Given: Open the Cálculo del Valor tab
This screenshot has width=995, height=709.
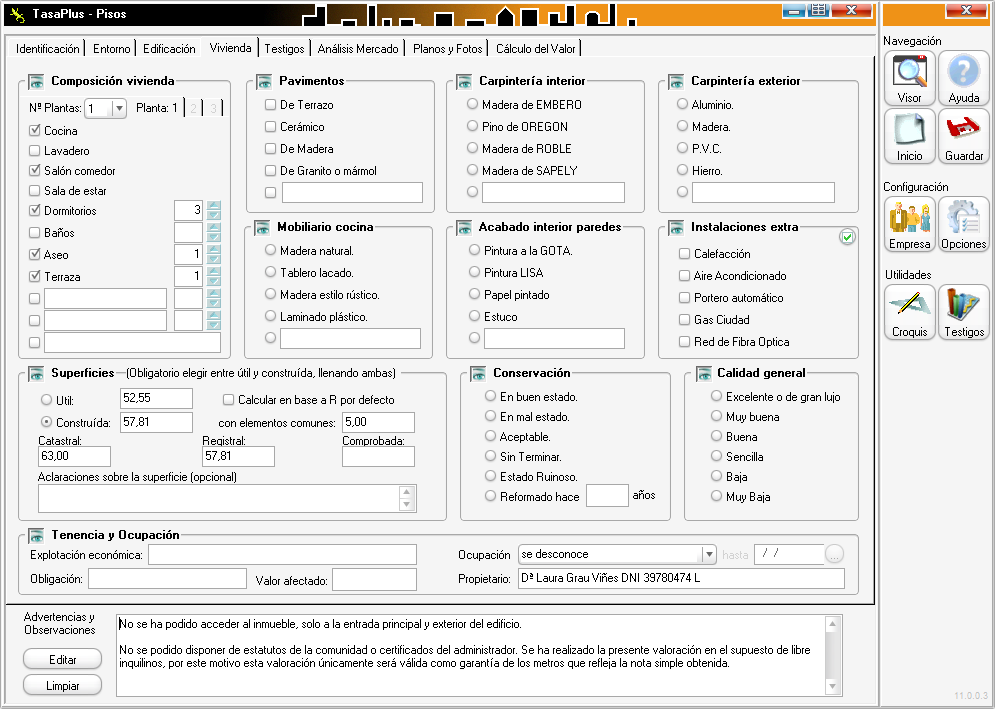Looking at the screenshot, I should (535, 48).
